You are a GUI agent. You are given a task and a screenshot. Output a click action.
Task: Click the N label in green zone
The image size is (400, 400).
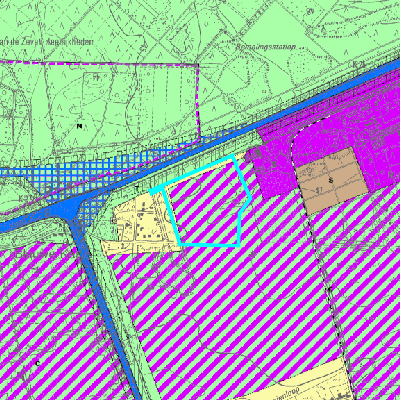tap(79, 126)
